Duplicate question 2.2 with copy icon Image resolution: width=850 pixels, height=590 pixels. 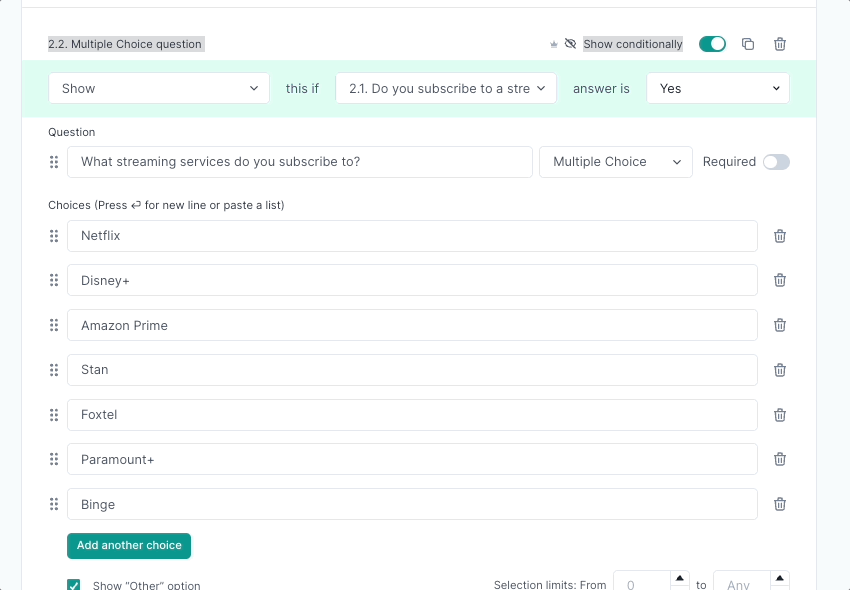pos(748,44)
